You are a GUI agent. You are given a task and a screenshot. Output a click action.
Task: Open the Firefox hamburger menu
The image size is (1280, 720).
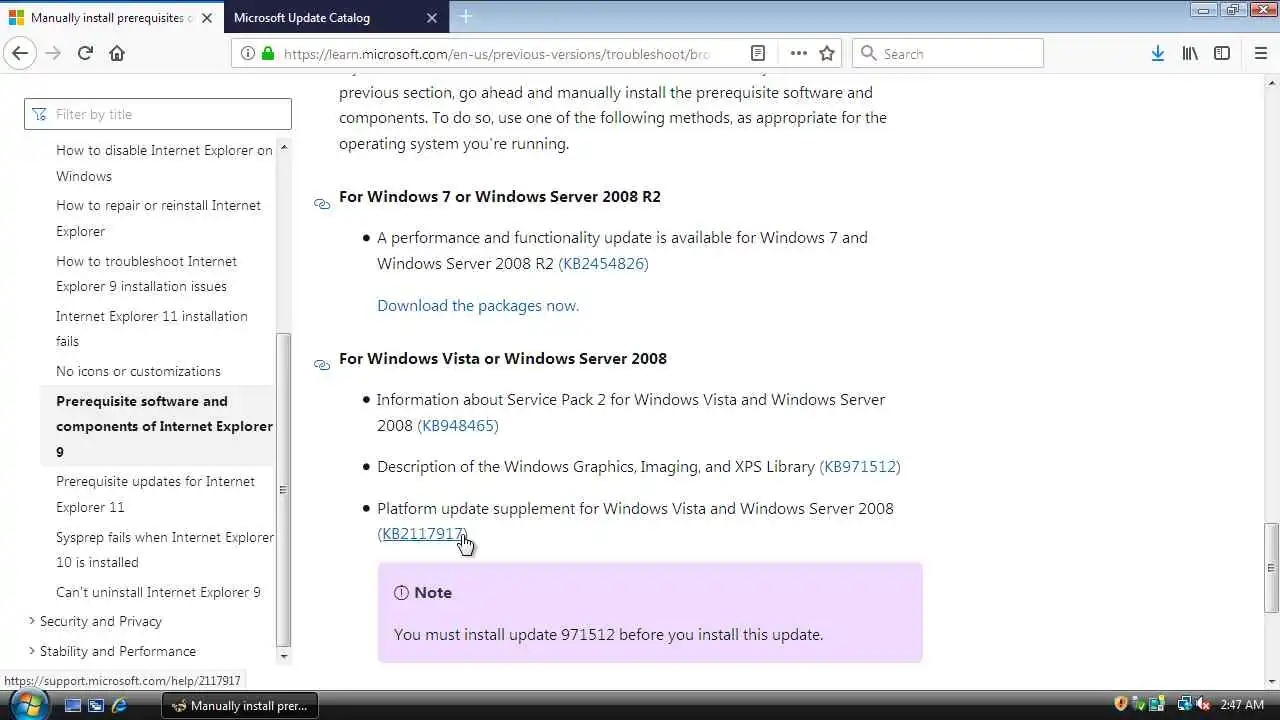[x=1260, y=53]
